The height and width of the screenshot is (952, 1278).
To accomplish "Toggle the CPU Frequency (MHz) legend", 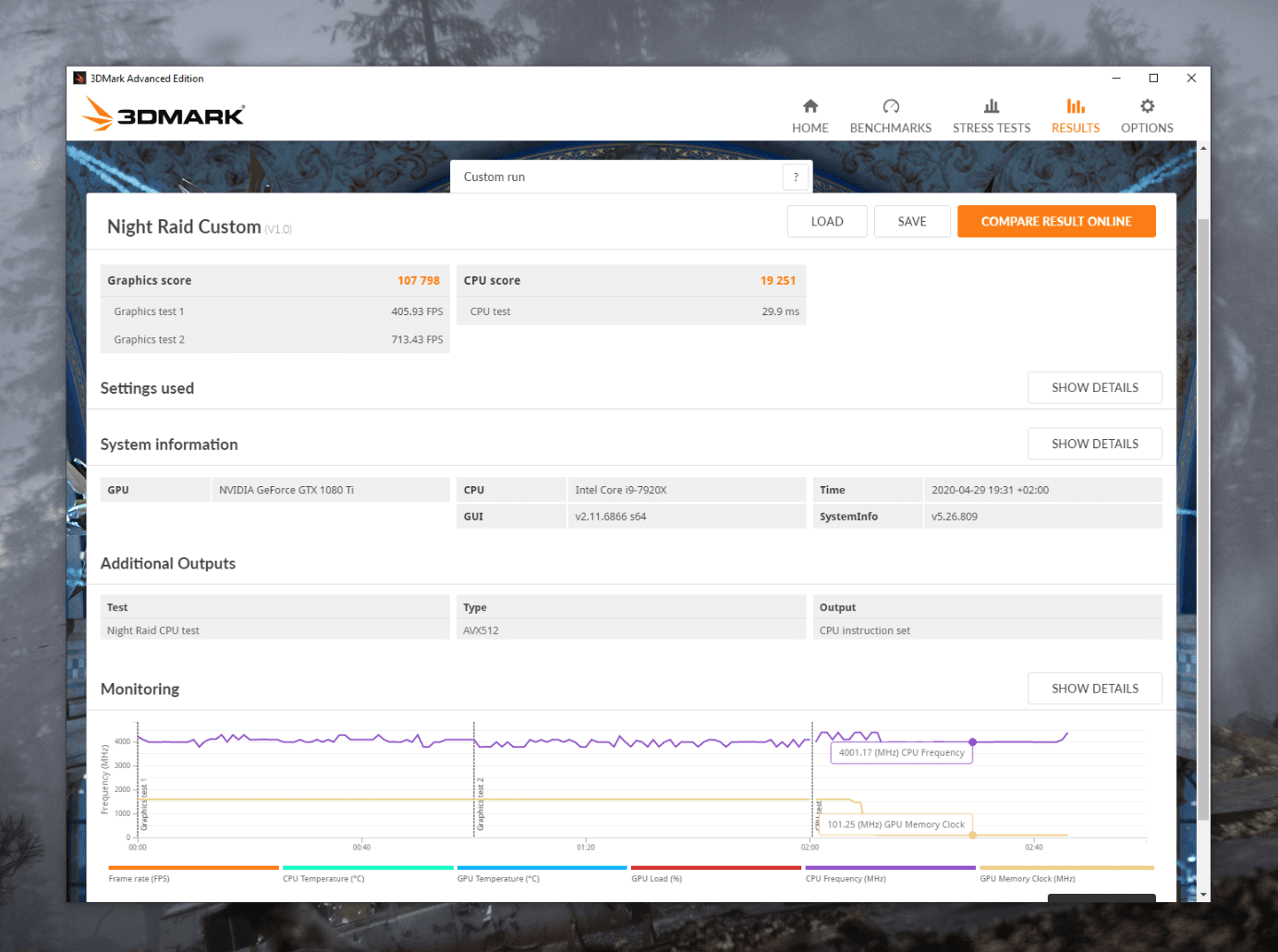I will click(890, 874).
